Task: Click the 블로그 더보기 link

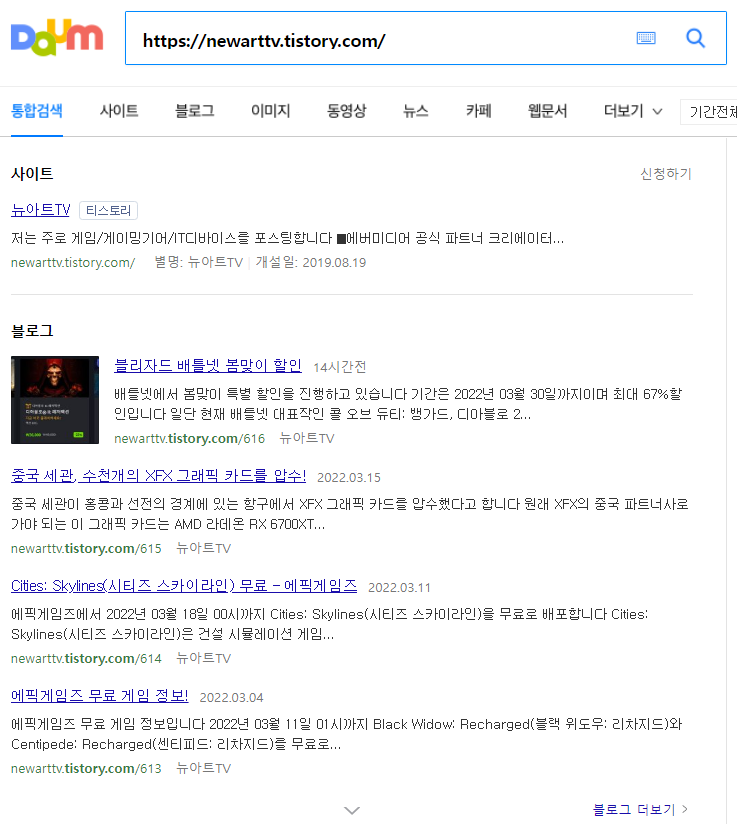Action: 640,809
